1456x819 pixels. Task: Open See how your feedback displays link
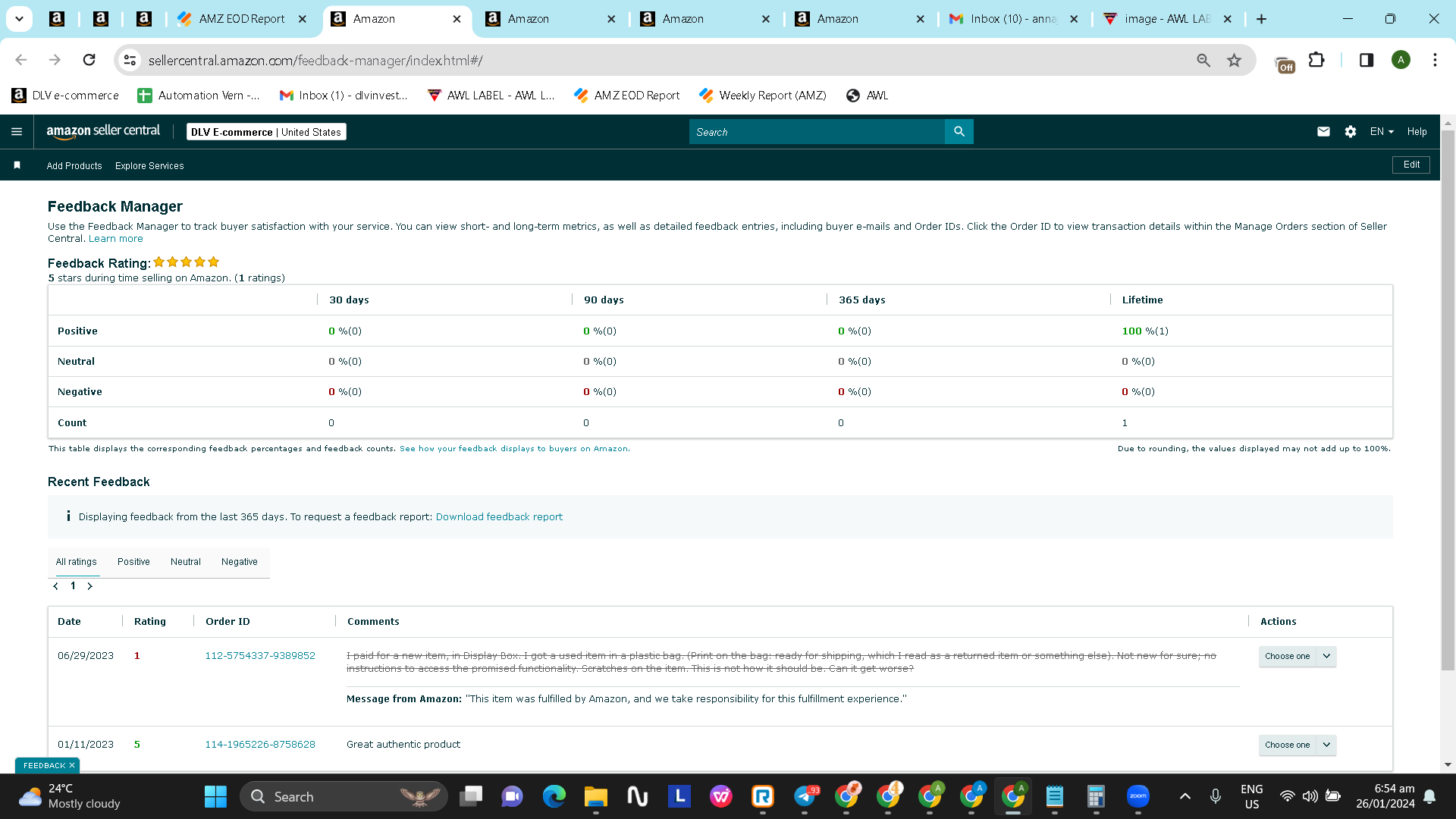click(514, 449)
